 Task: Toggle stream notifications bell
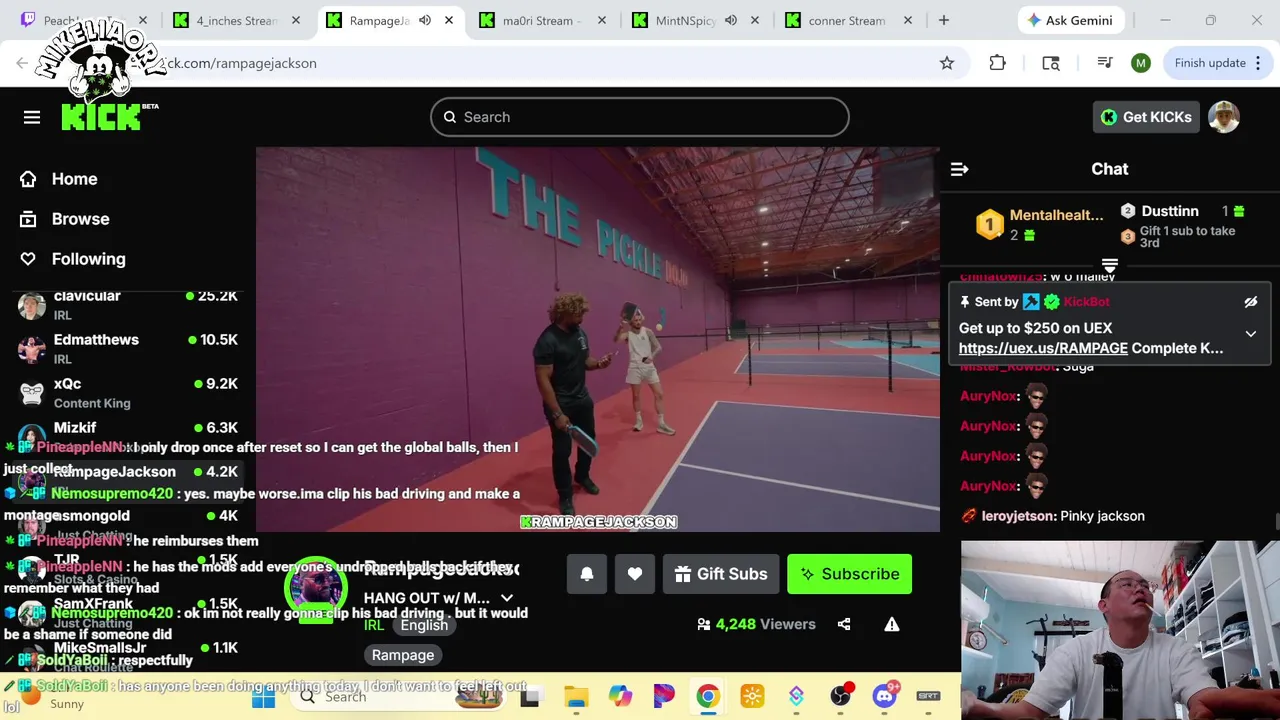tap(587, 574)
